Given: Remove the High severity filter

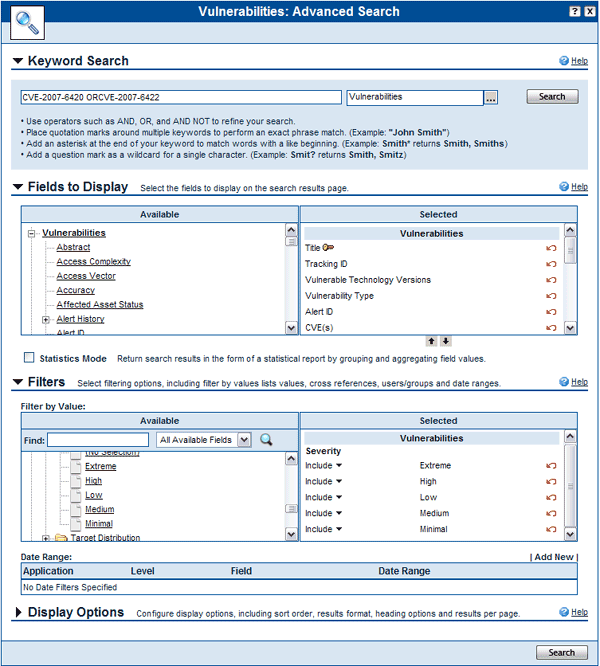Looking at the screenshot, I should [551, 482].
